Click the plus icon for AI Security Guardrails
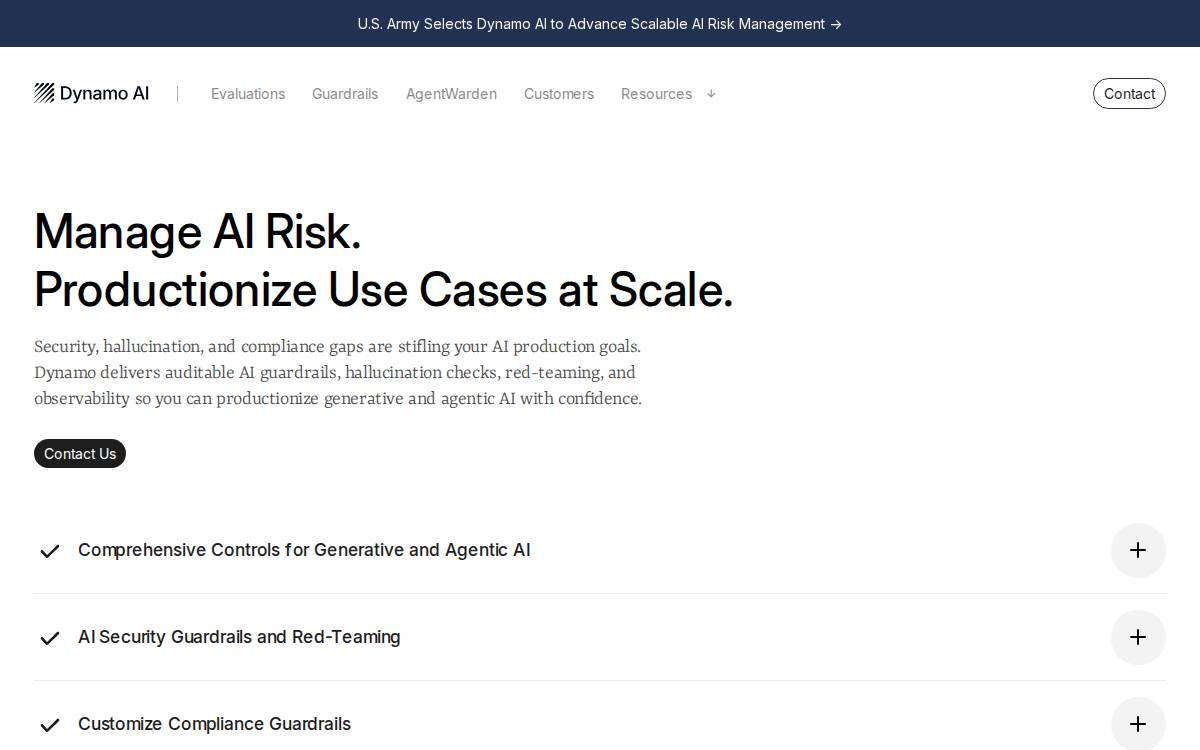The height and width of the screenshot is (750, 1200). click(x=1138, y=637)
